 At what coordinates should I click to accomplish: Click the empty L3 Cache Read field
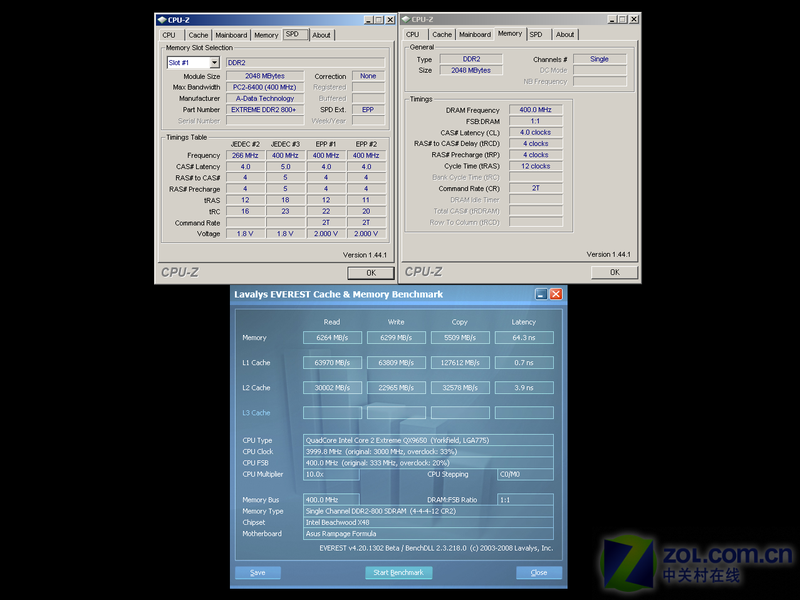click(x=332, y=413)
